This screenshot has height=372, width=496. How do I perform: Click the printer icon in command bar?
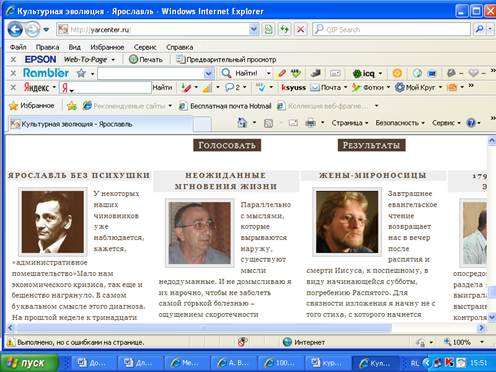click(310, 123)
